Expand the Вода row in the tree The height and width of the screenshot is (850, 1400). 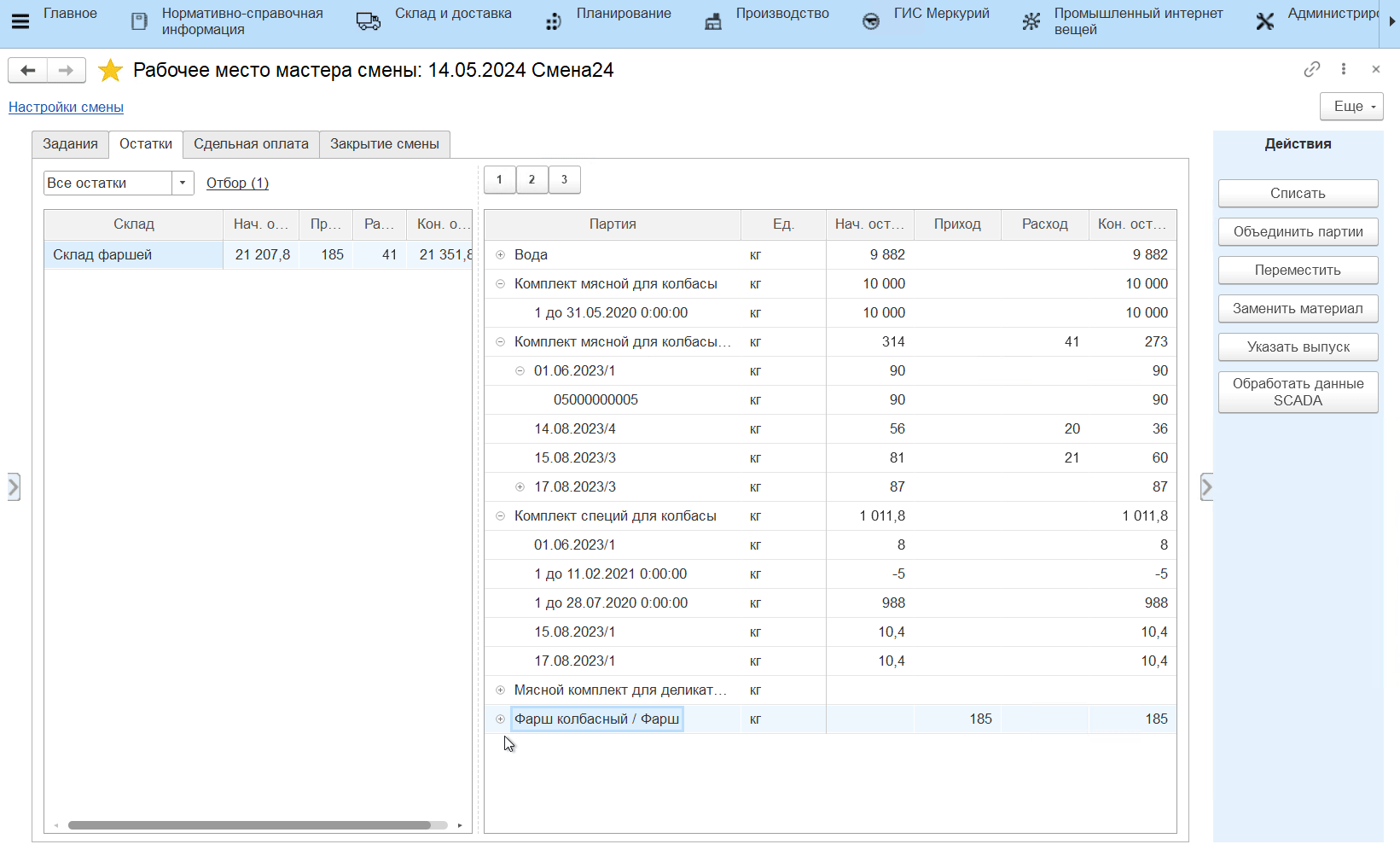[x=501, y=254]
